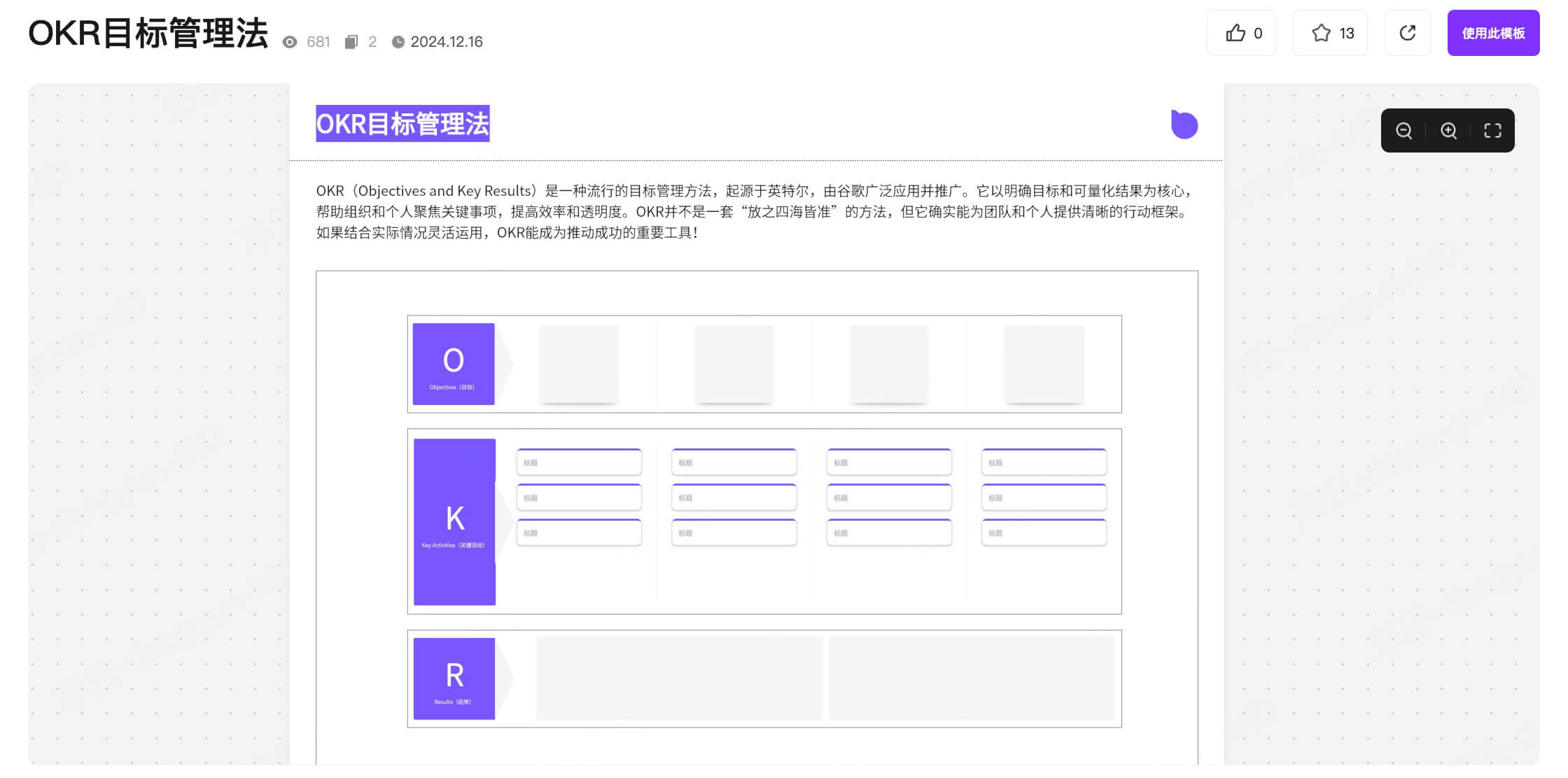This screenshot has height=778, width=1568.
Task: Click the purple R Results block
Action: [x=454, y=679]
